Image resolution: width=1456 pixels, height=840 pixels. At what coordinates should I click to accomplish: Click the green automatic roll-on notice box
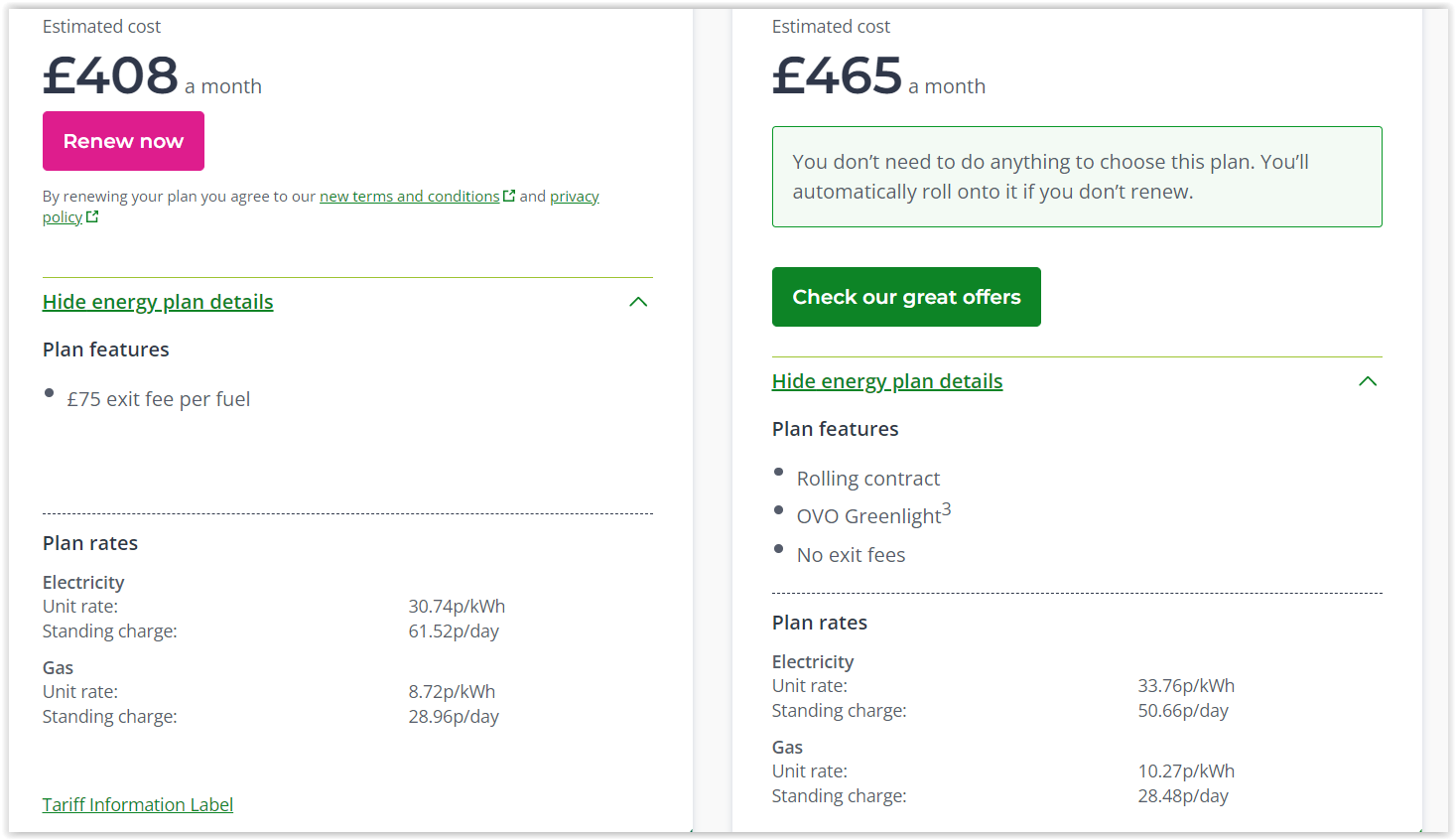click(1077, 177)
